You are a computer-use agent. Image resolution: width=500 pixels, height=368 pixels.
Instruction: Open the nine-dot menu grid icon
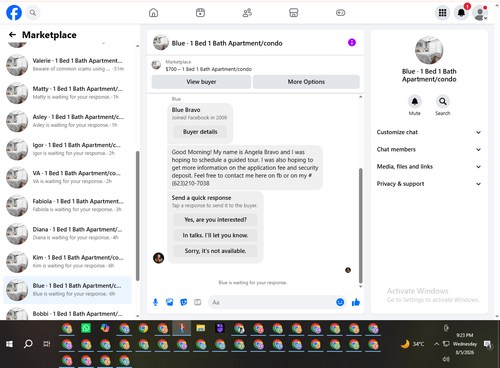click(442, 13)
